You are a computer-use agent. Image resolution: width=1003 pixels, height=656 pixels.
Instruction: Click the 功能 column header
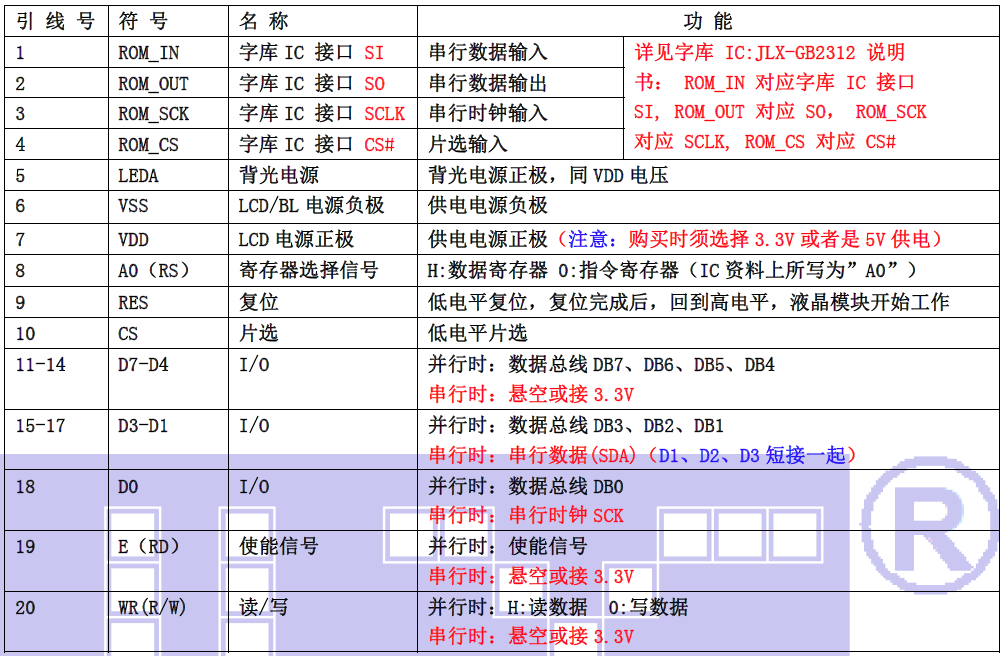708,21
